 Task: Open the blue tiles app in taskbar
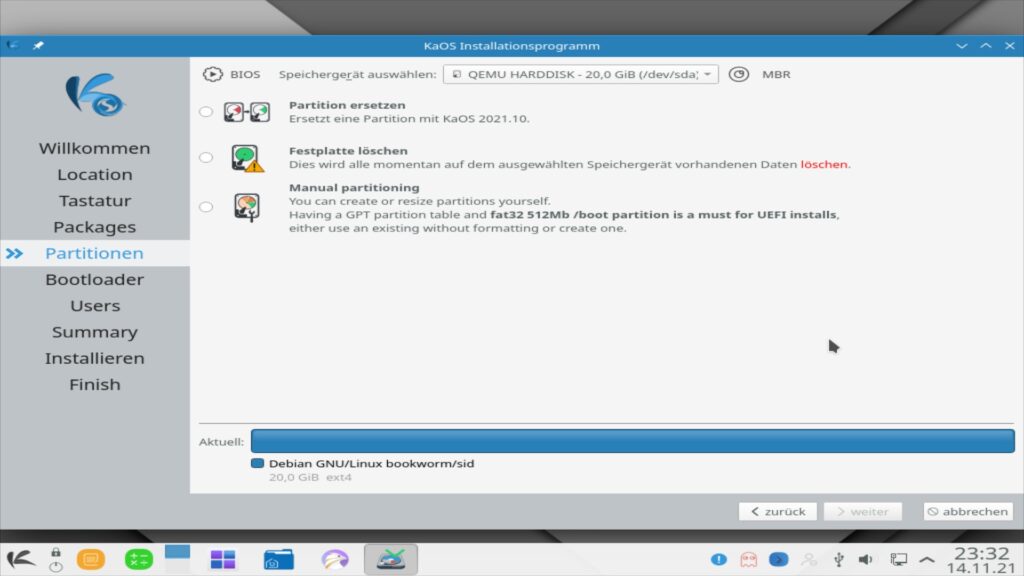(223, 560)
